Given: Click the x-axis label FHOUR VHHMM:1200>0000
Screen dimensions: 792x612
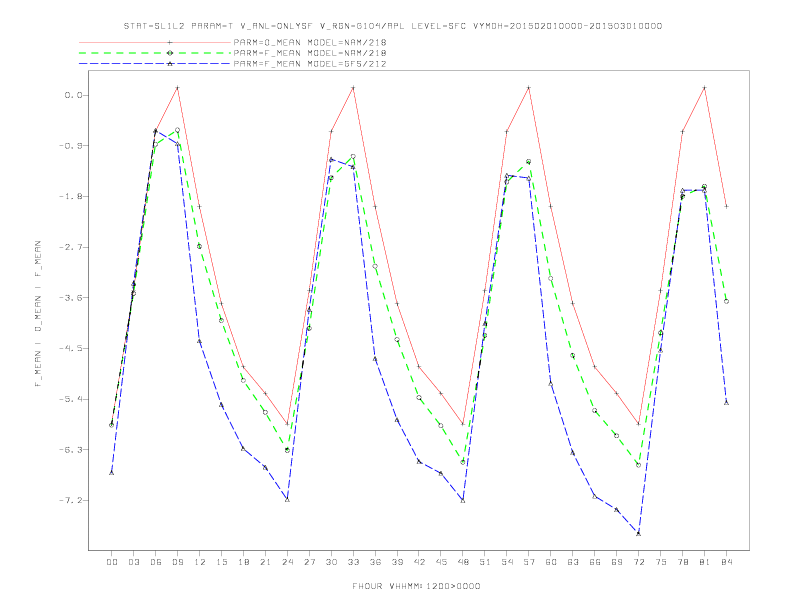Looking at the screenshot, I should (x=416, y=586).
